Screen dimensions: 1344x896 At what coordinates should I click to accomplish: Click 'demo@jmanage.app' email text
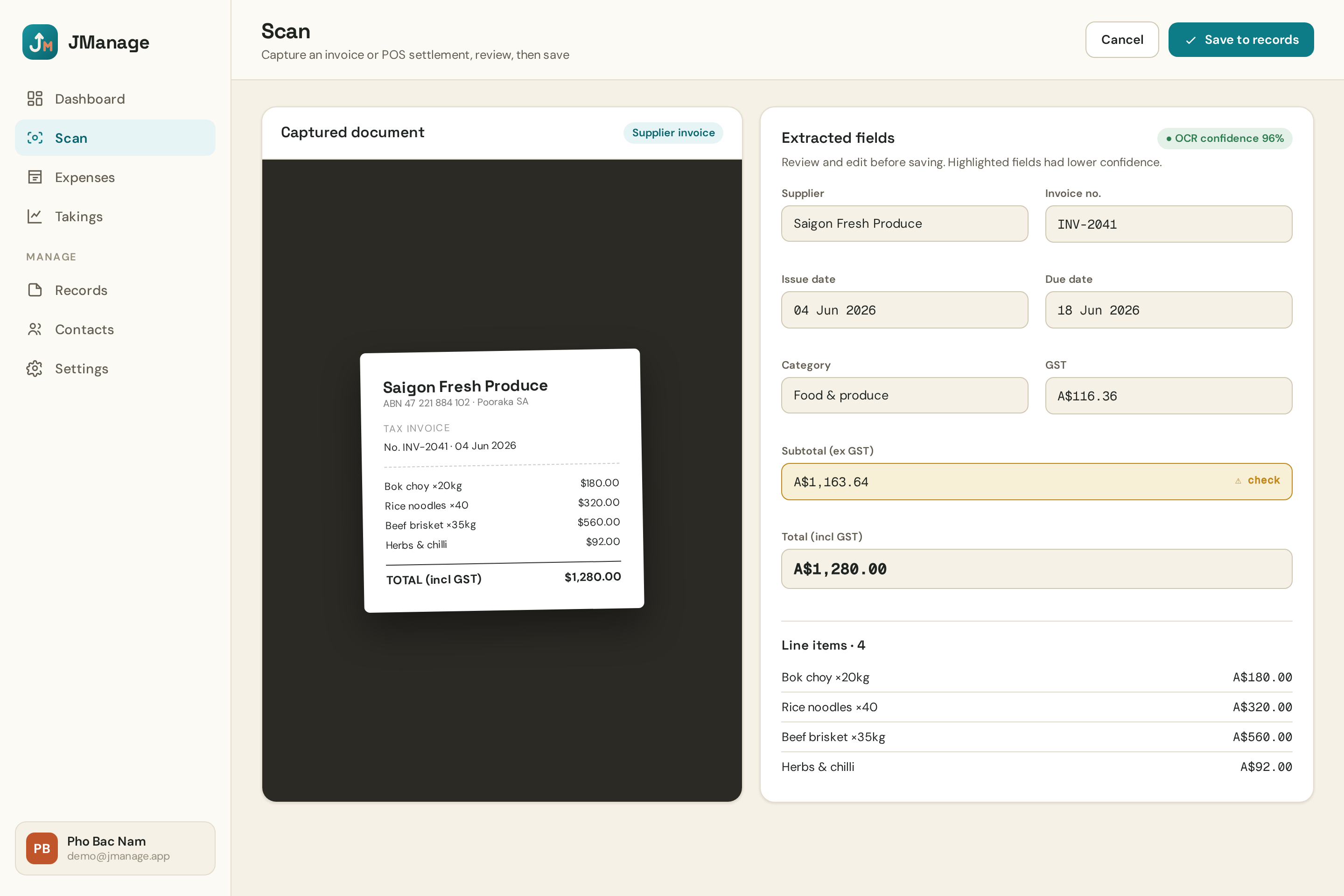point(118,856)
